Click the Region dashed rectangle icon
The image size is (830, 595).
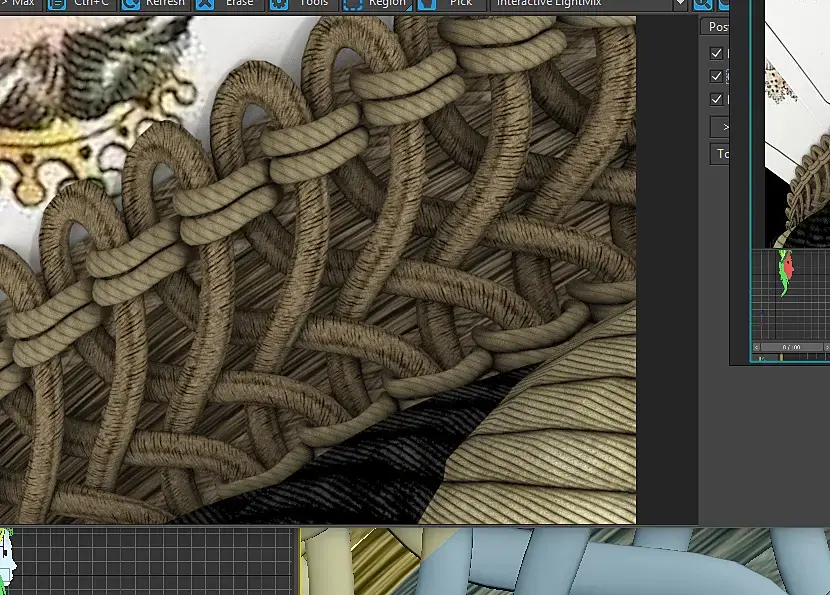tap(353, 4)
